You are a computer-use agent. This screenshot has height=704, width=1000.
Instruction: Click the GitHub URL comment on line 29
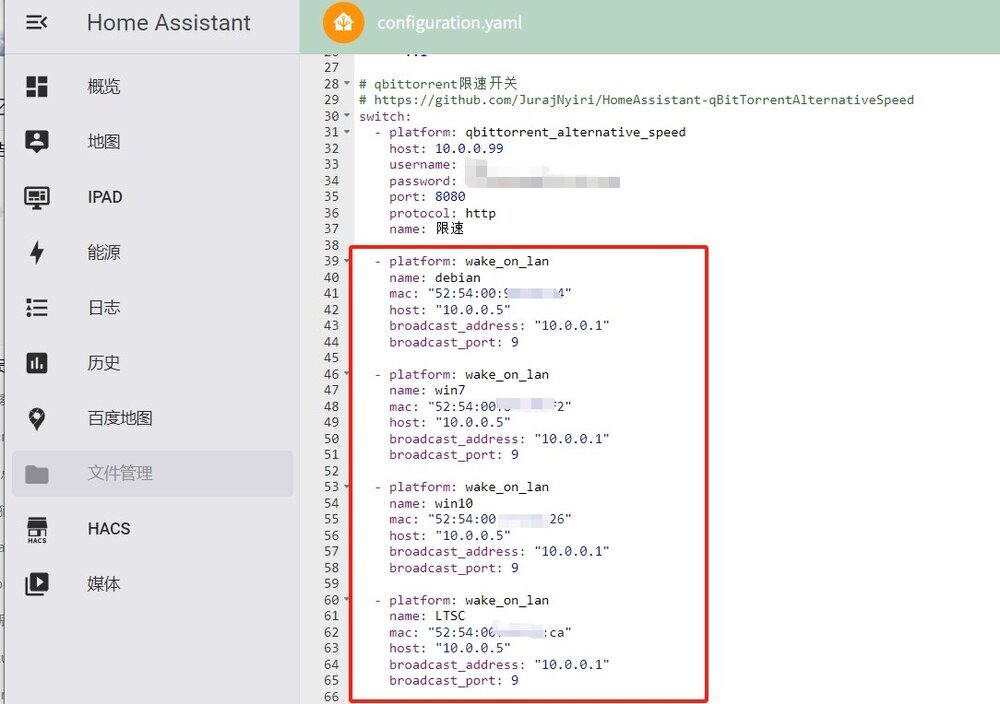[x=643, y=99]
